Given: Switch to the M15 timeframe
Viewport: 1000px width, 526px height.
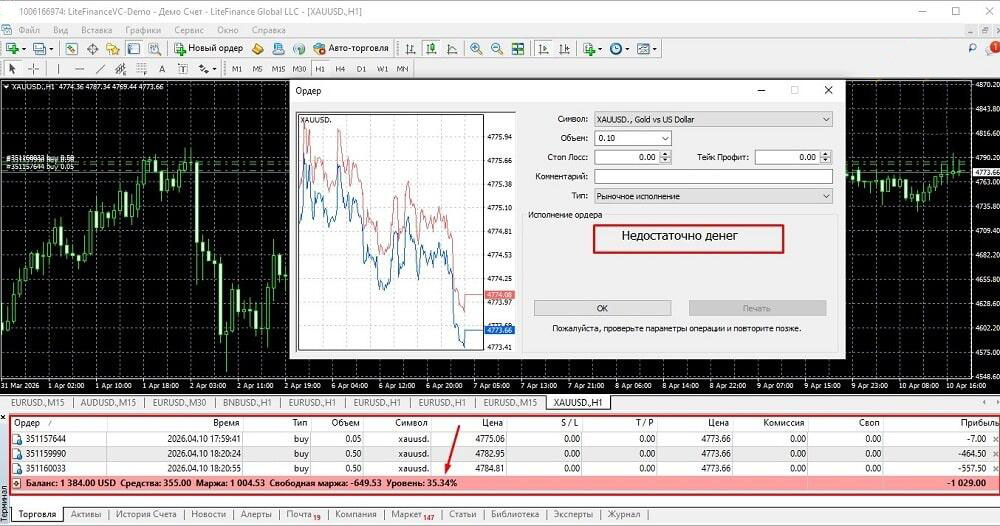Looking at the screenshot, I should coord(278,69).
